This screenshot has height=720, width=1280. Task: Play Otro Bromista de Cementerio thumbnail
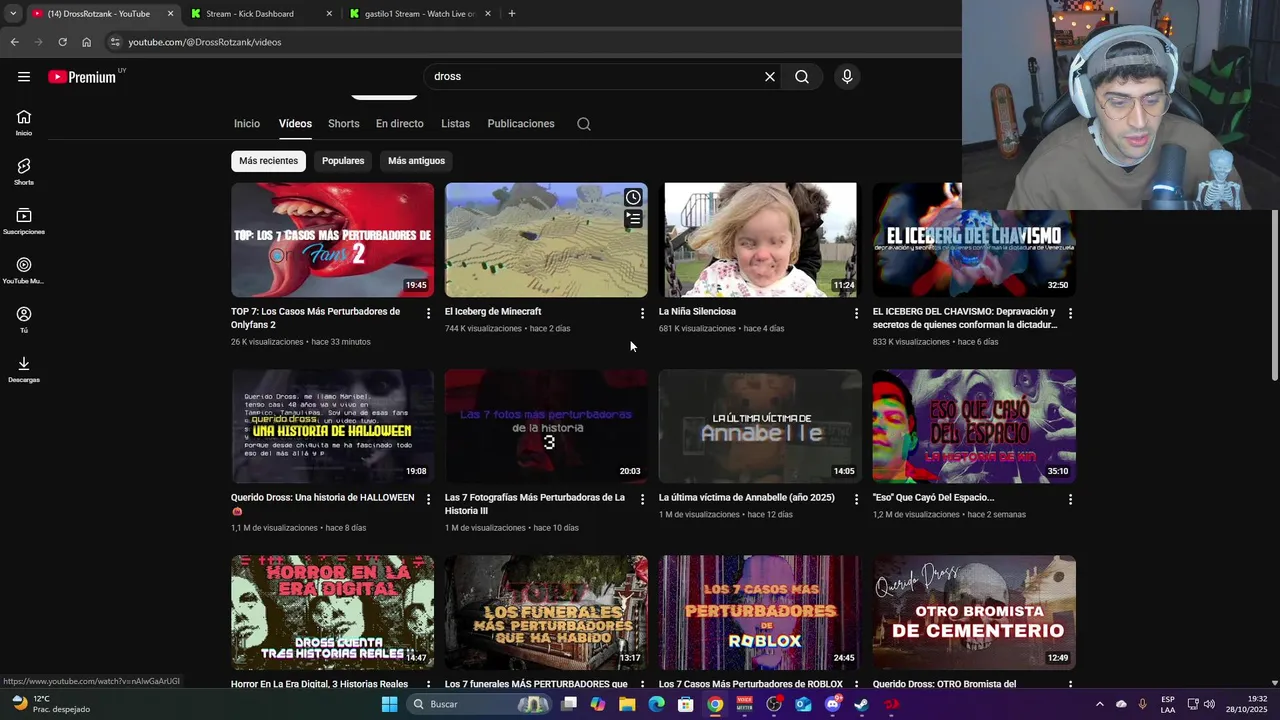point(974,612)
